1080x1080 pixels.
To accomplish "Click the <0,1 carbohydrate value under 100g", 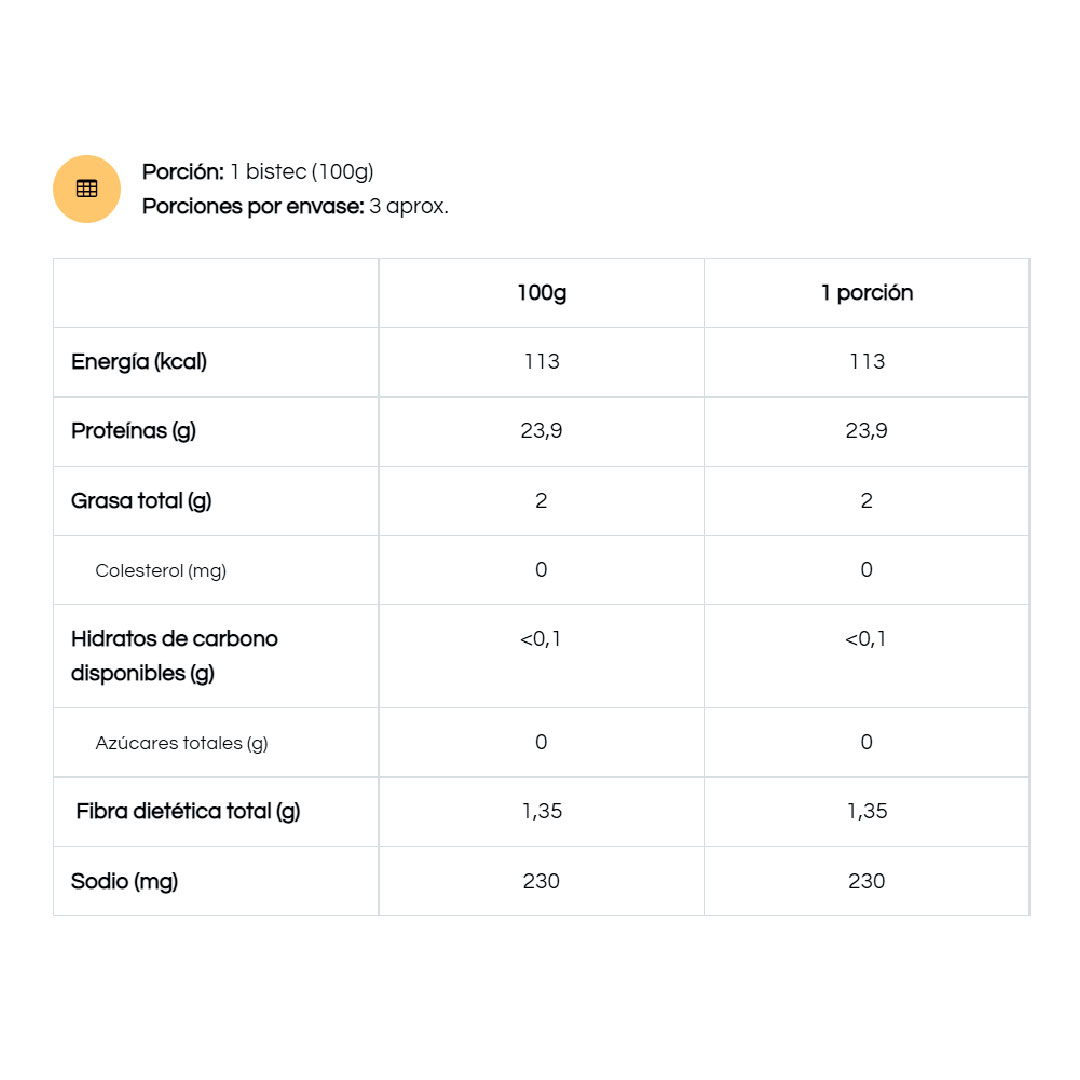I will point(541,639).
